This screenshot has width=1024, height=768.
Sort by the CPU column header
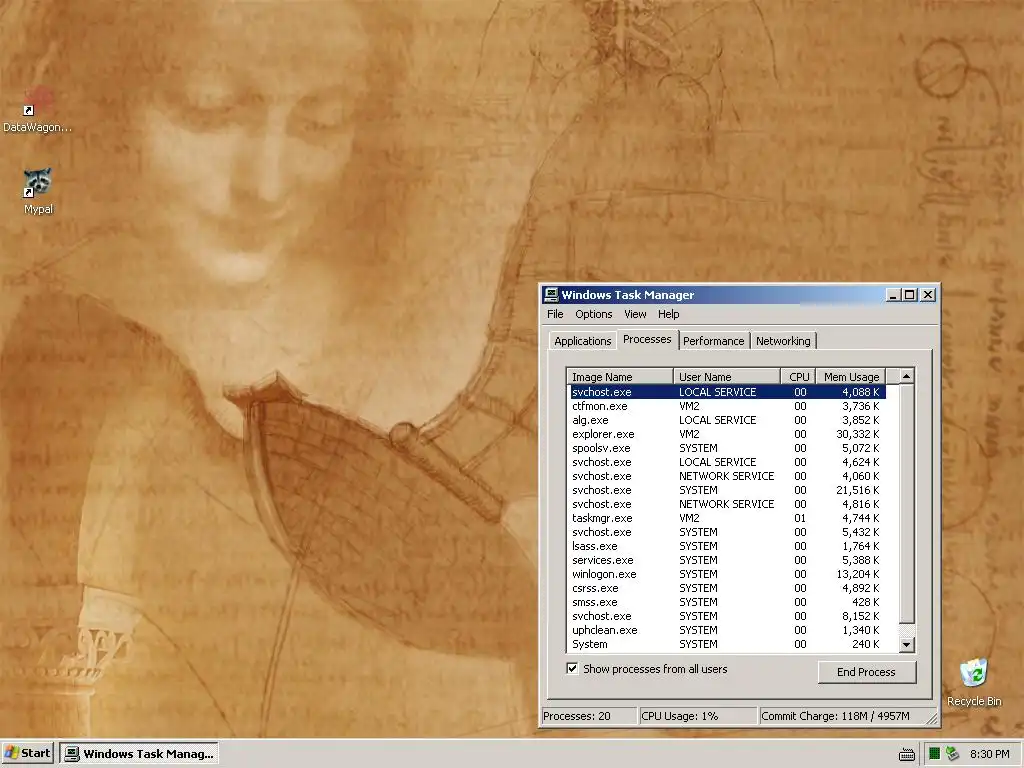click(799, 377)
